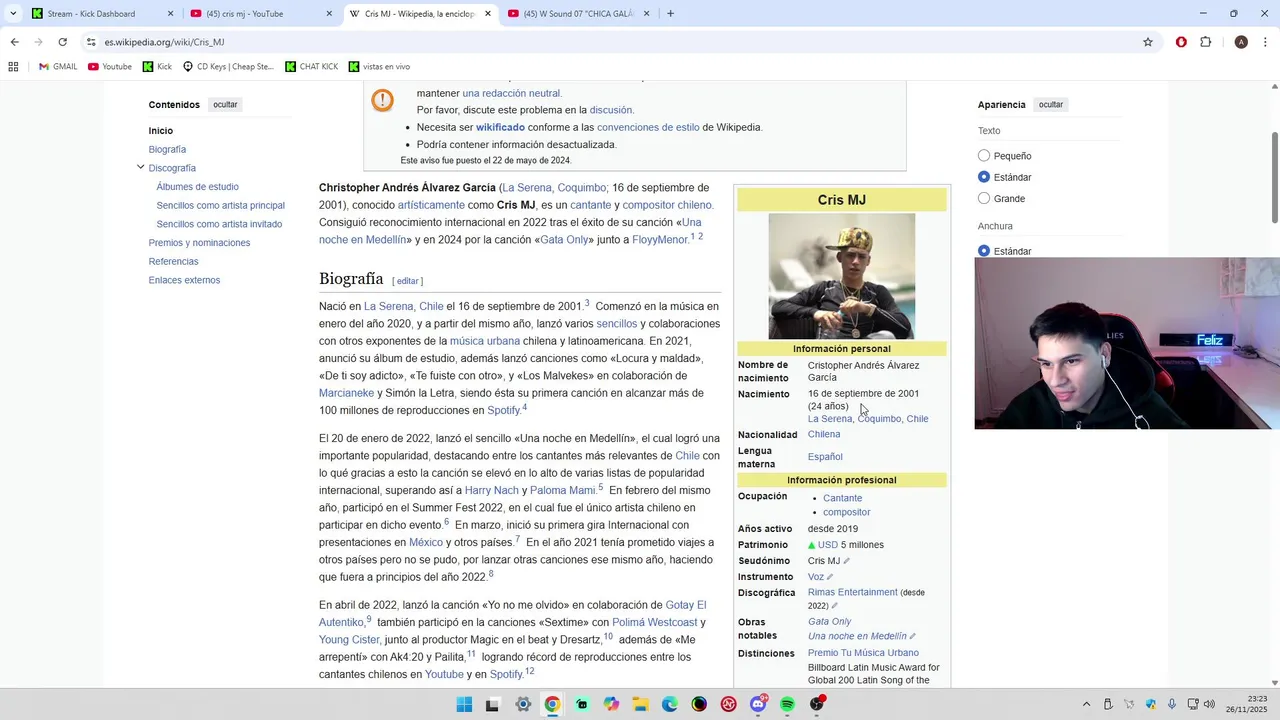Open Google Chrome from the taskbar
The height and width of the screenshot is (720, 1280).
(x=552, y=704)
